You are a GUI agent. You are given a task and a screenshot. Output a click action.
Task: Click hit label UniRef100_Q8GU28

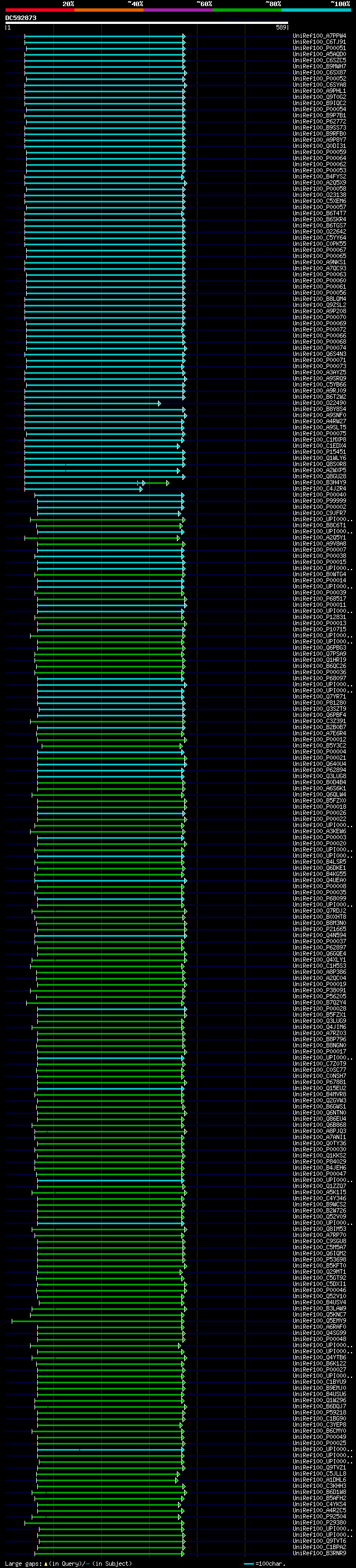tap(319, 477)
